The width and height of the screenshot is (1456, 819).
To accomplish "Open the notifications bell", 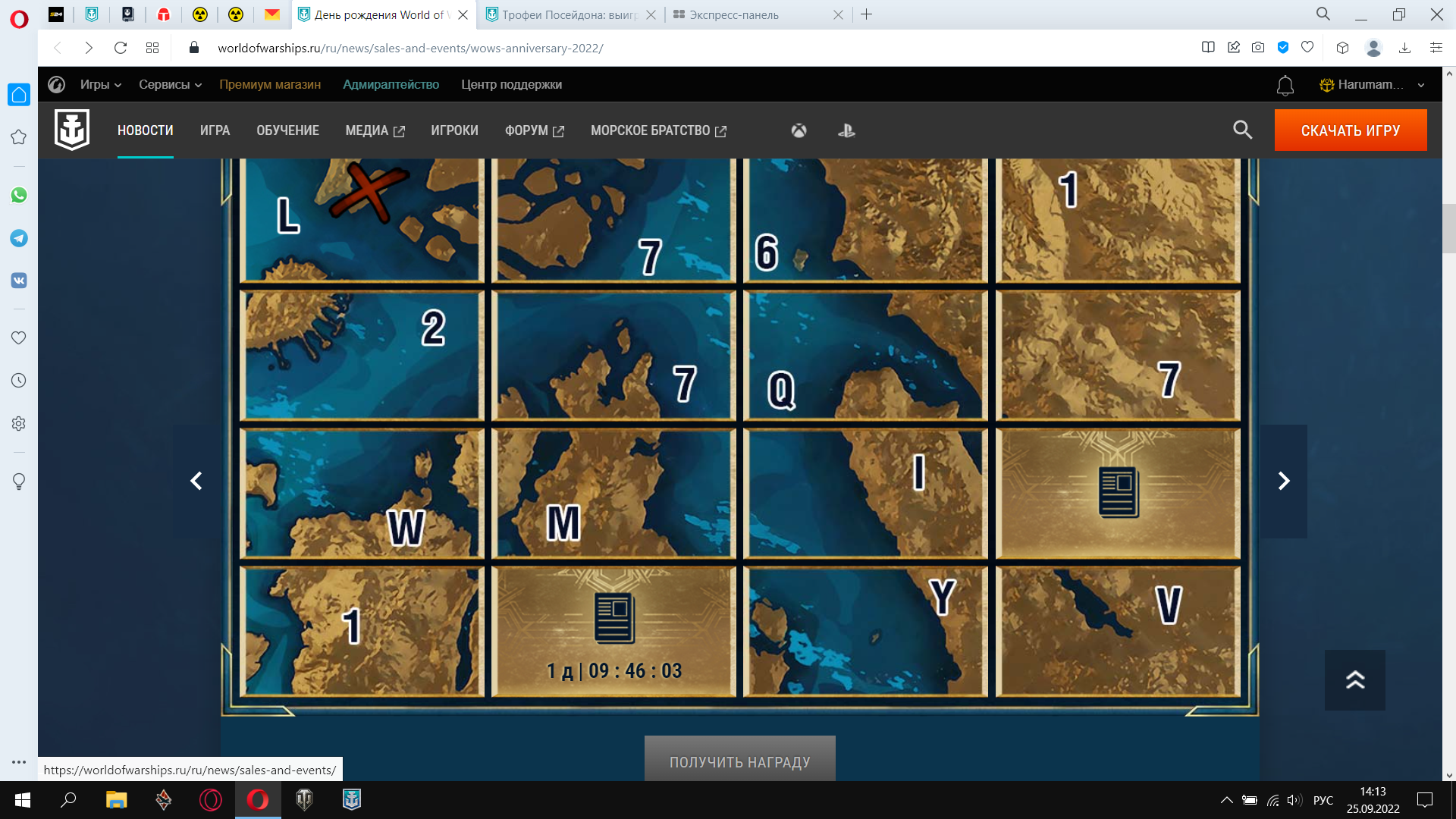I will point(1285,85).
